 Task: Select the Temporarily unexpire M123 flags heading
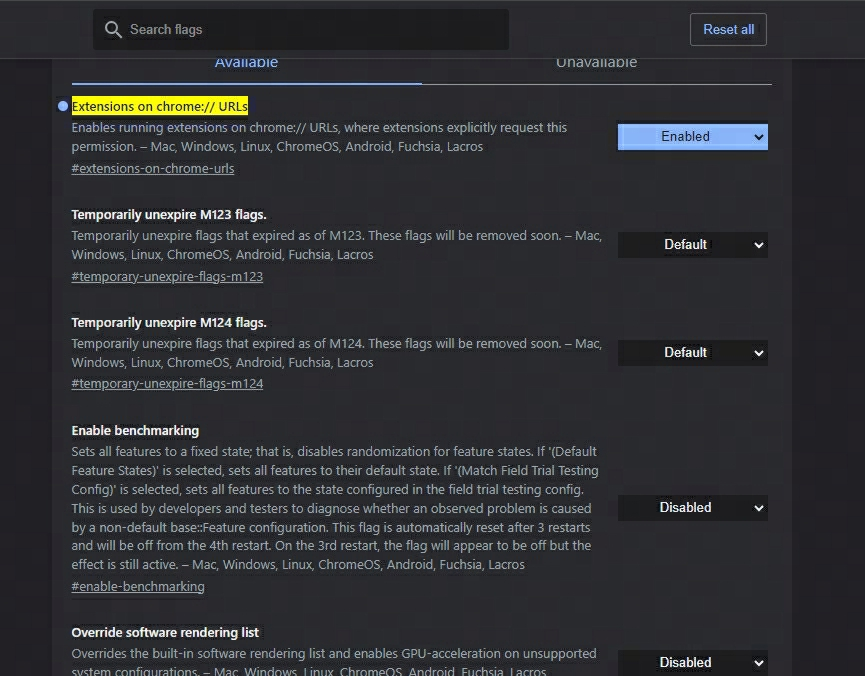(x=169, y=214)
